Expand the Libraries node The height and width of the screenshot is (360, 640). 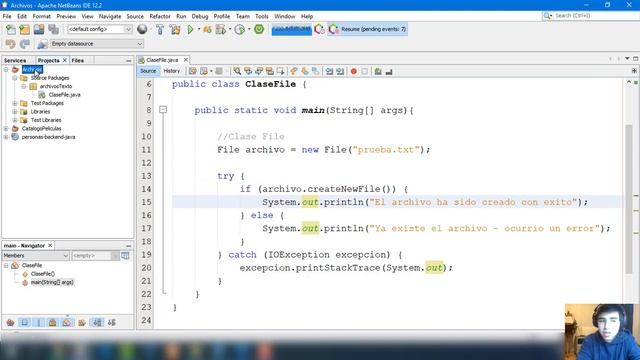[15, 112]
